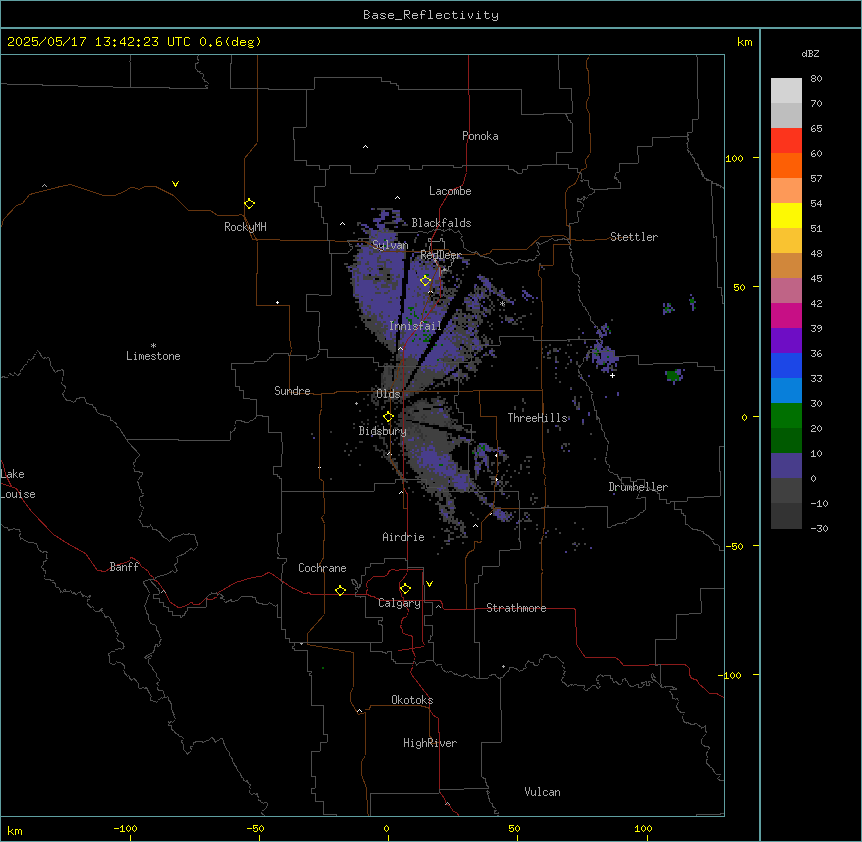Click the Cochrane city label
Screen dimensions: 862x842
coord(322,568)
